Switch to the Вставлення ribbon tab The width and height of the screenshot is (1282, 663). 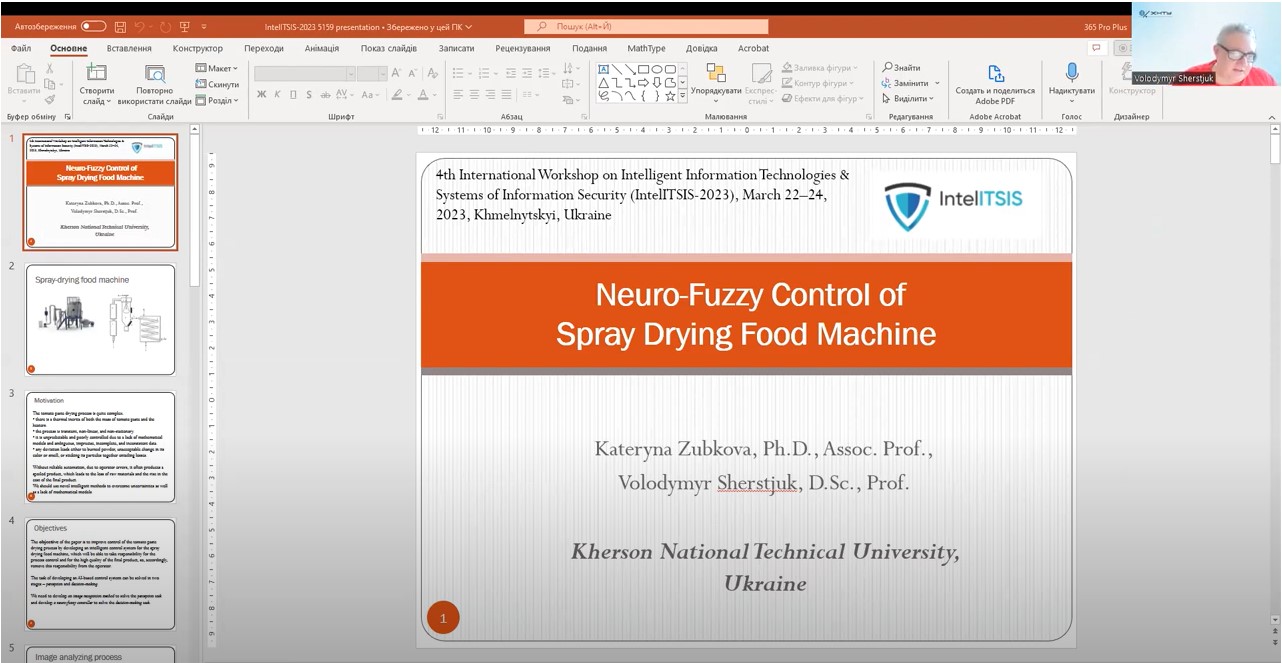[x=129, y=48]
